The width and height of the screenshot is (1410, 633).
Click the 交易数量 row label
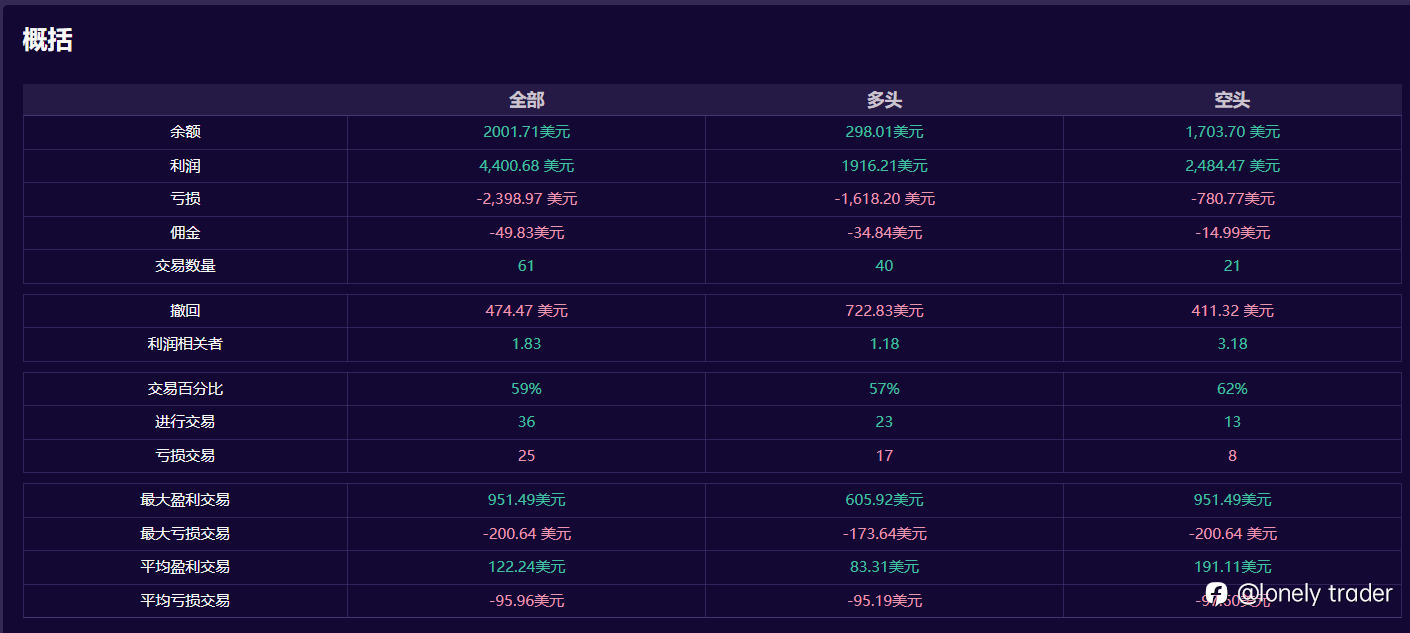click(x=185, y=266)
